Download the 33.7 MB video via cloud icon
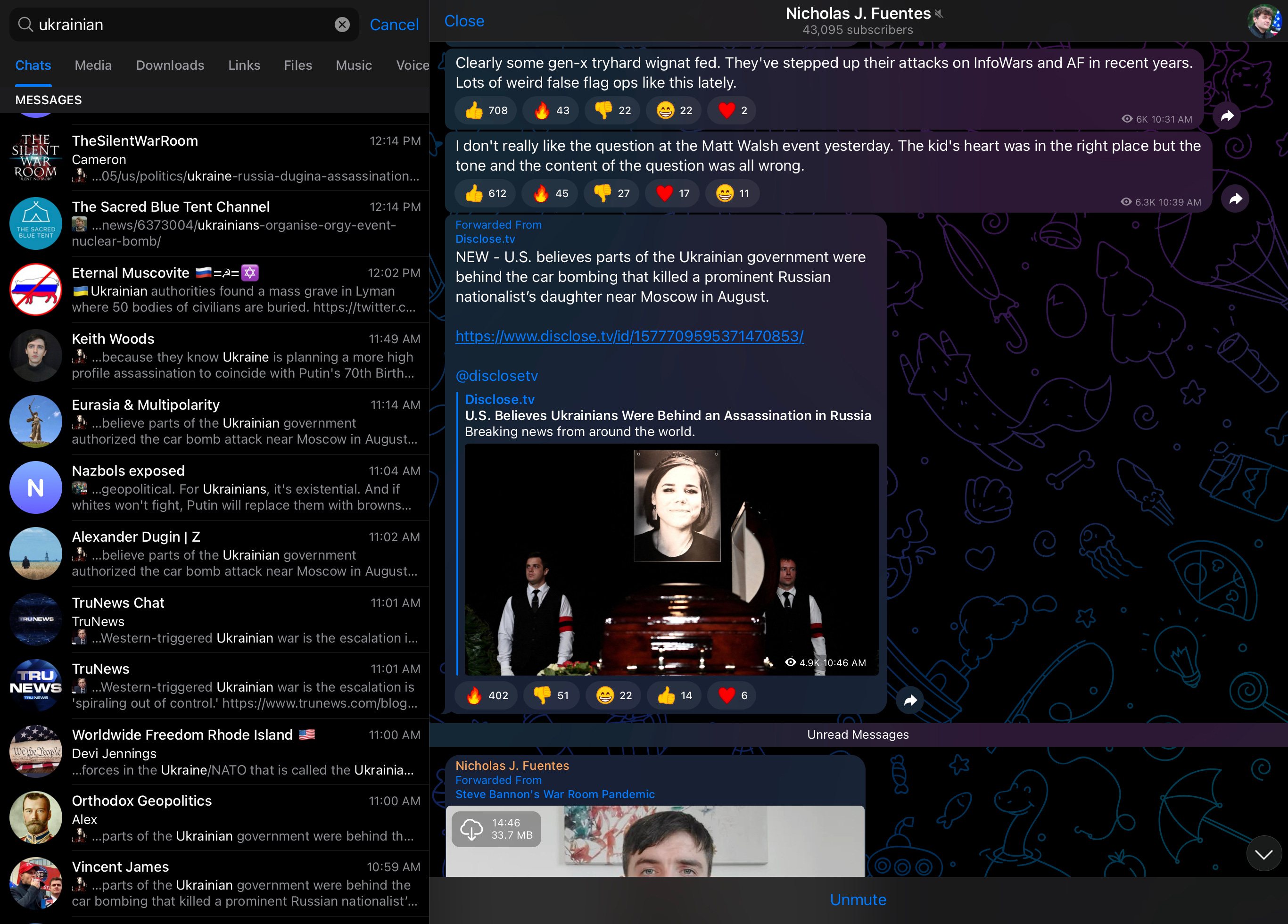 pos(471,829)
